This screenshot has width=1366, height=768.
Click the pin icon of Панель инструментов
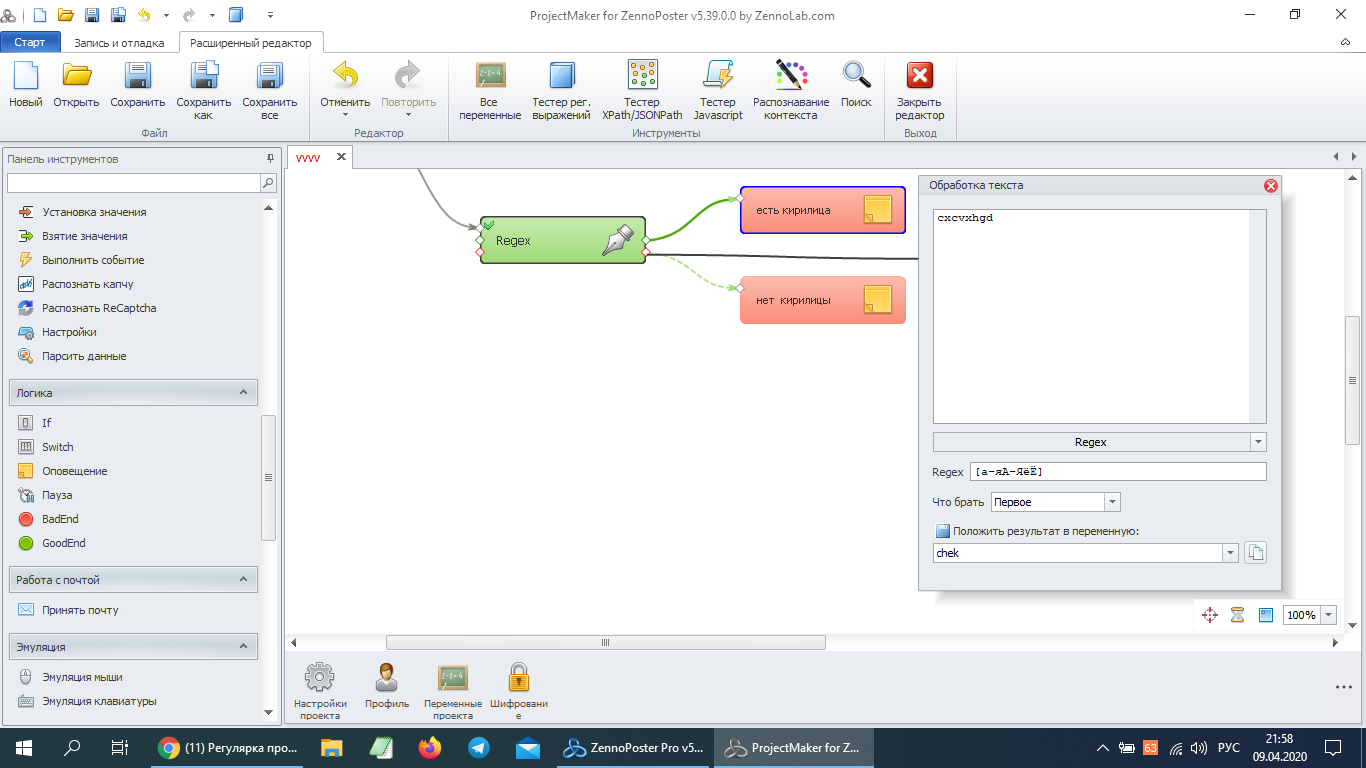pos(269,159)
